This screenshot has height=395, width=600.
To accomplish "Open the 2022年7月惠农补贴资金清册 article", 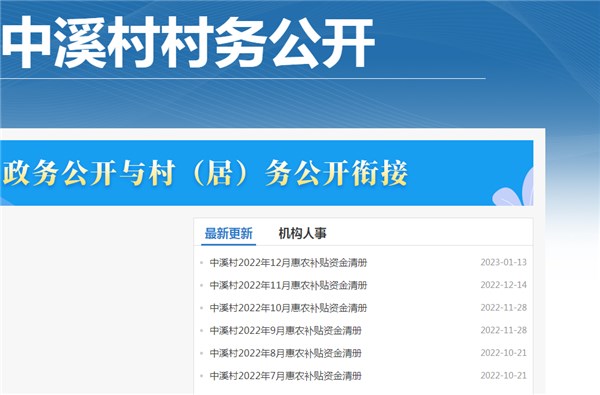I will coord(285,375).
